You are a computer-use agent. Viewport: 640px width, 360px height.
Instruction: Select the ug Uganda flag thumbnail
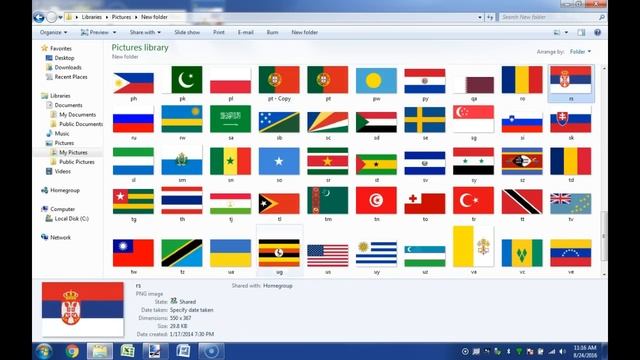279,253
